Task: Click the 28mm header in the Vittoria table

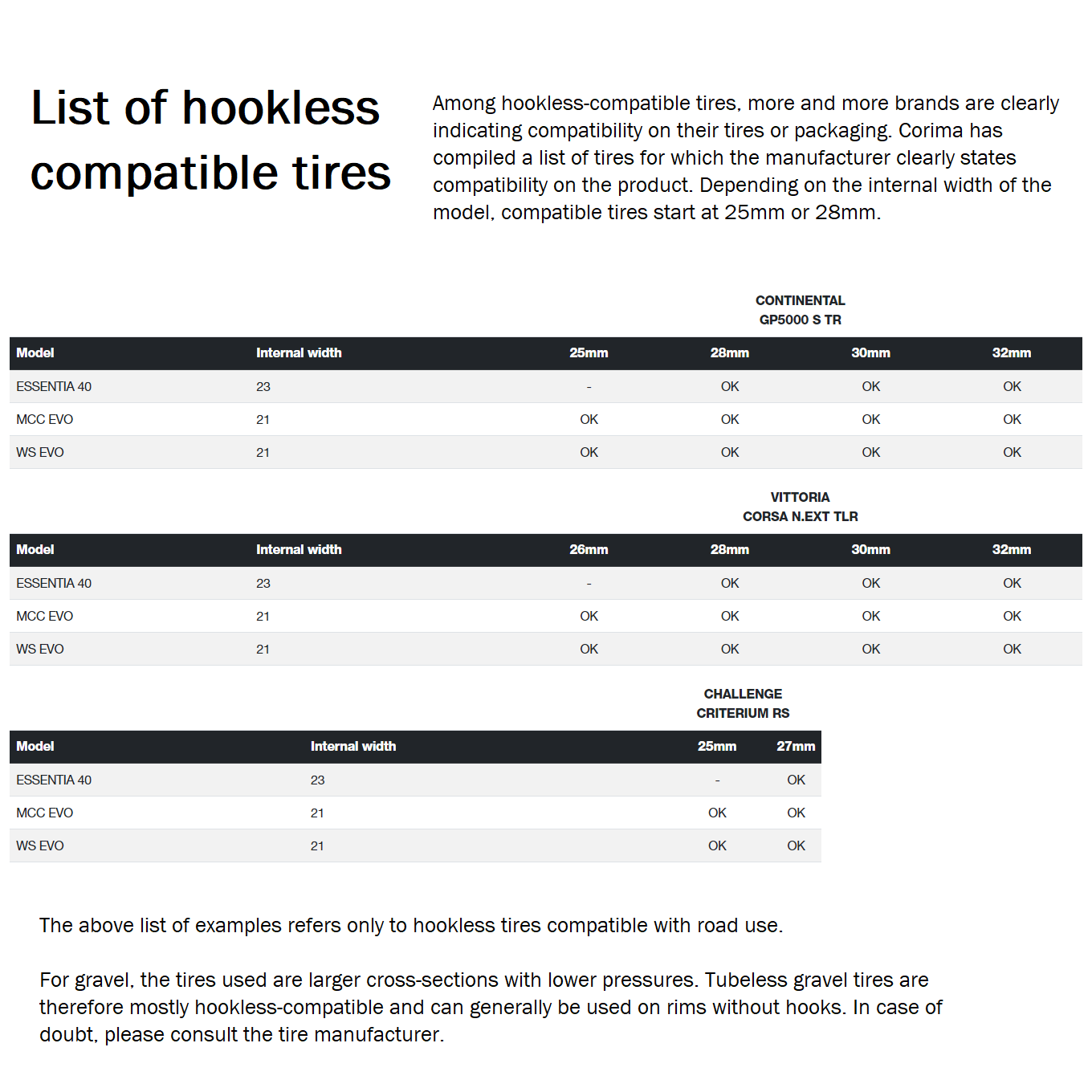Action: click(x=729, y=550)
